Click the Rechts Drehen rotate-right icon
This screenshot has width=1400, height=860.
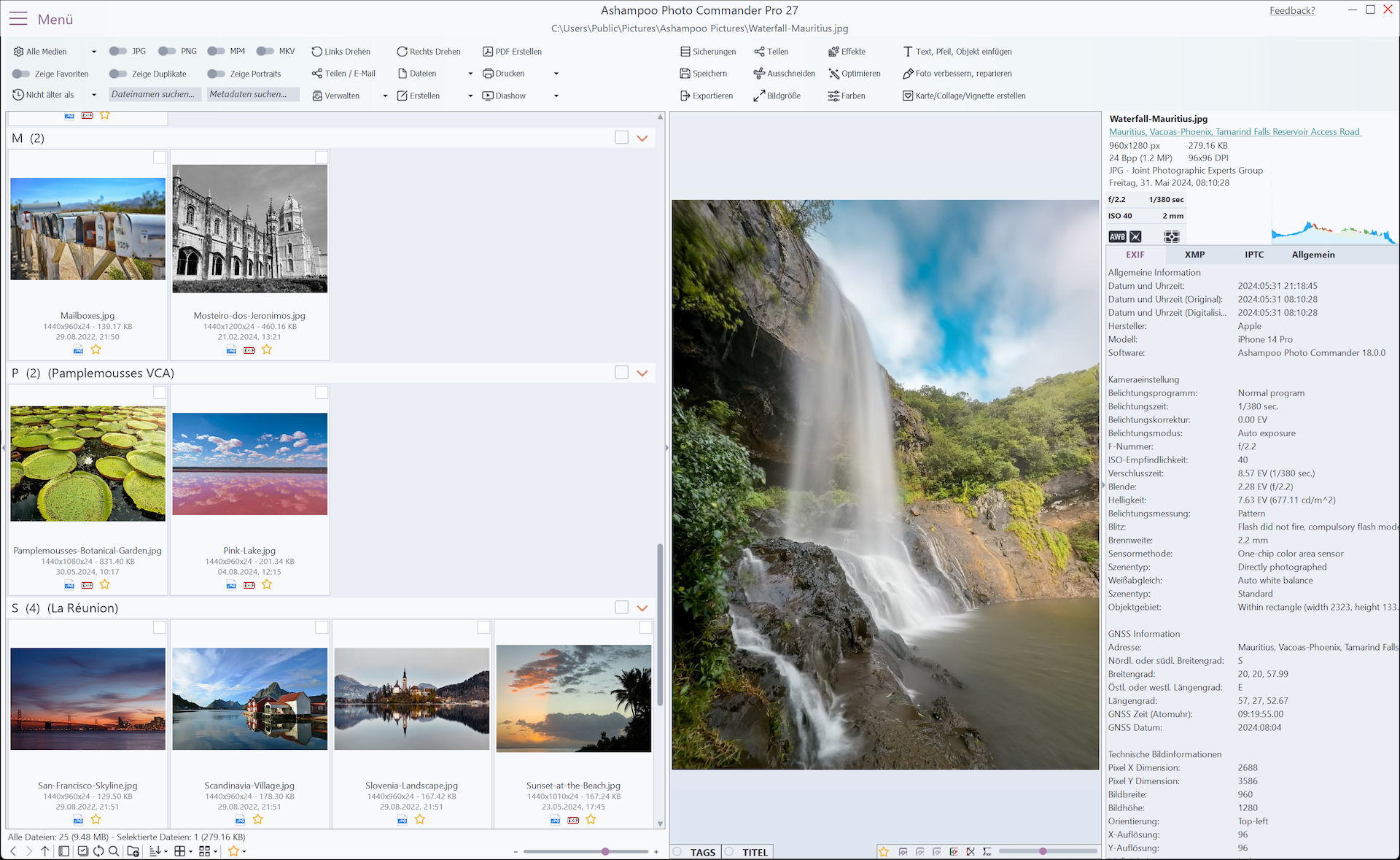click(402, 52)
